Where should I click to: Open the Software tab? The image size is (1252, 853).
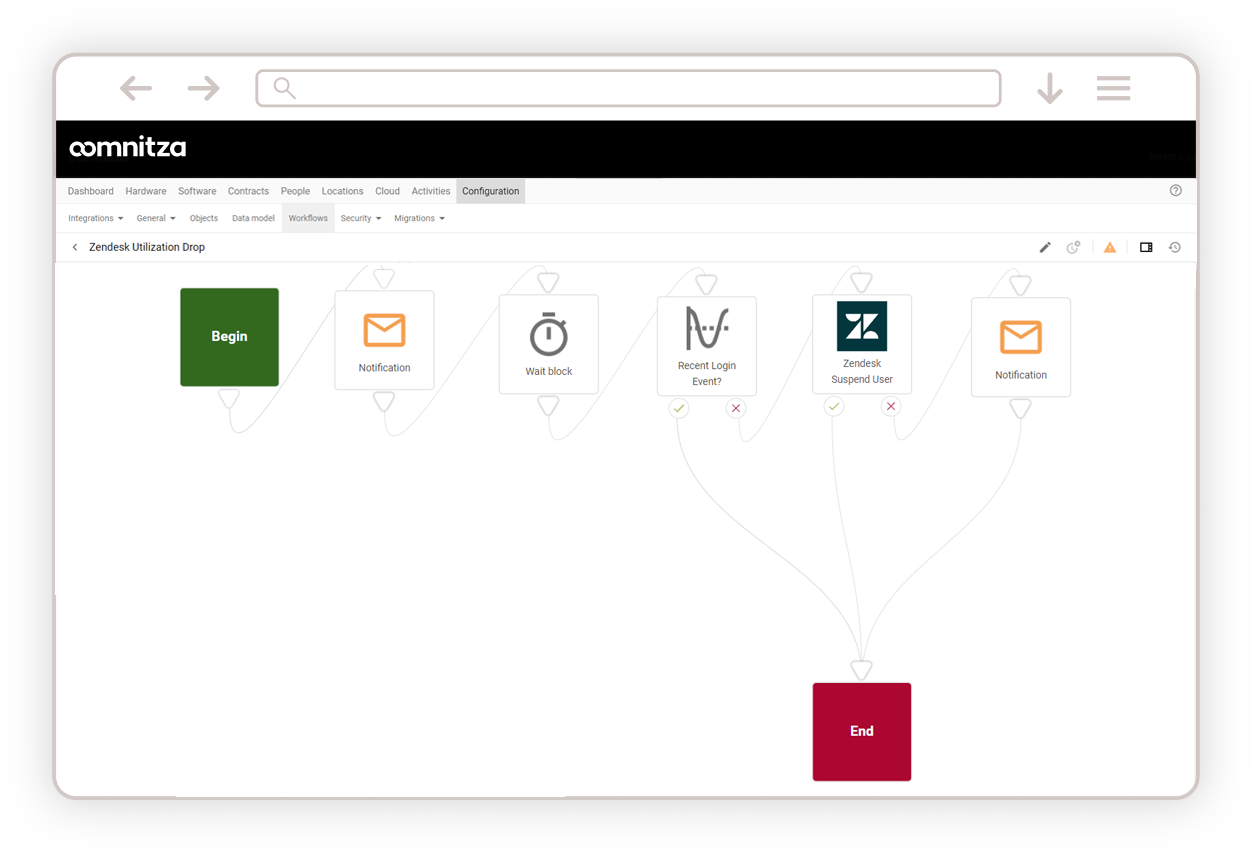click(x=197, y=191)
